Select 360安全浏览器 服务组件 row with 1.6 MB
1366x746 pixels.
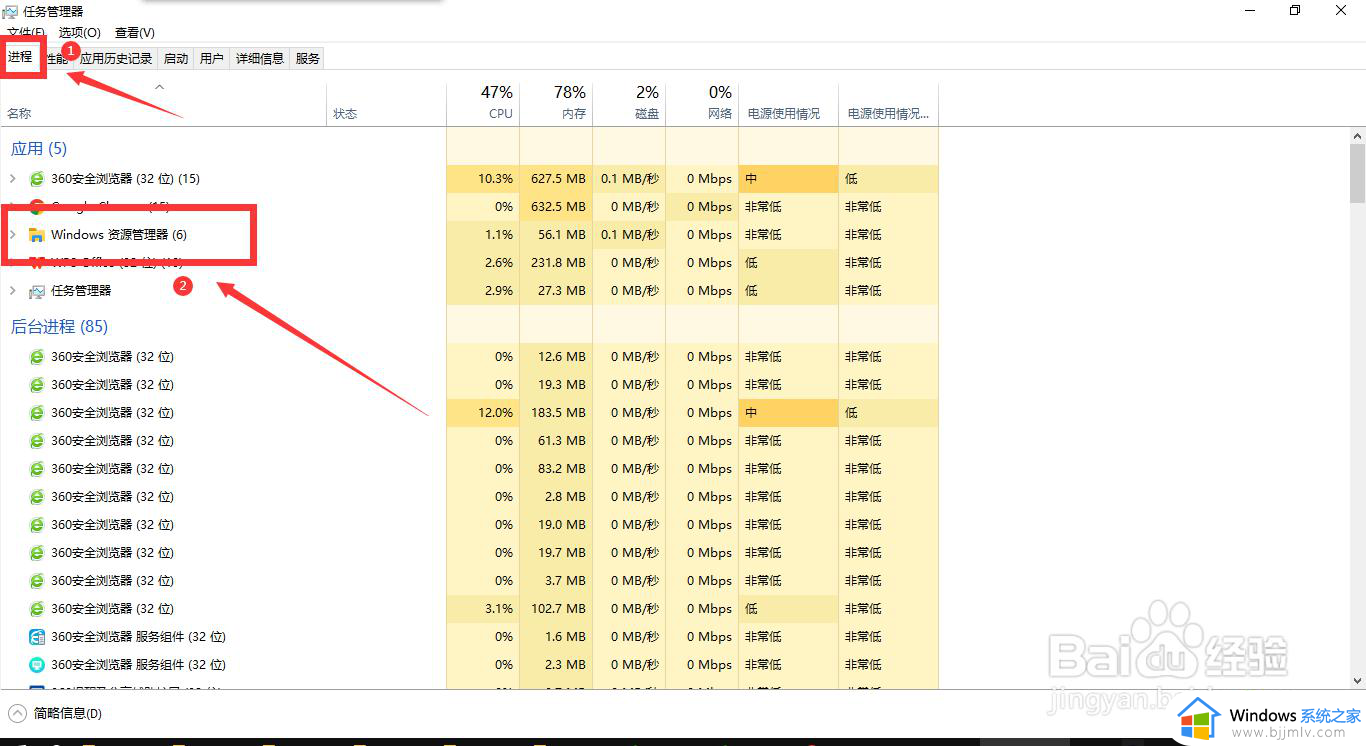tap(470, 637)
